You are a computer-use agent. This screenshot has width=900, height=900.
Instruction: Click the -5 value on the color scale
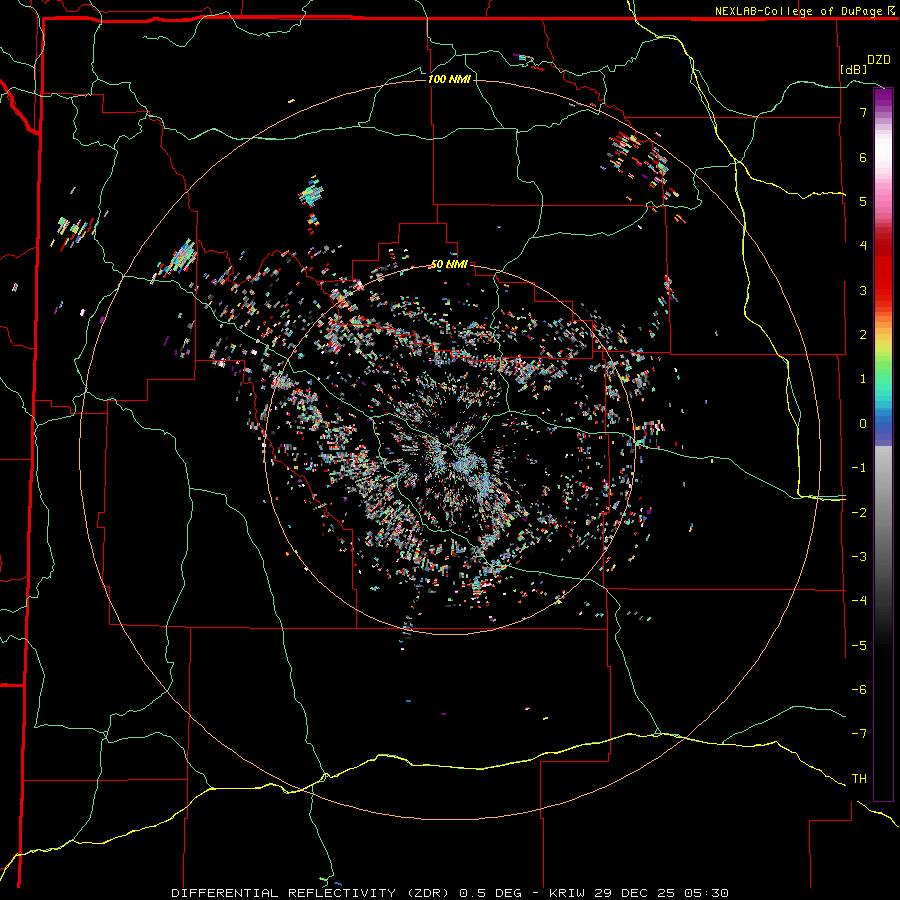tap(859, 646)
